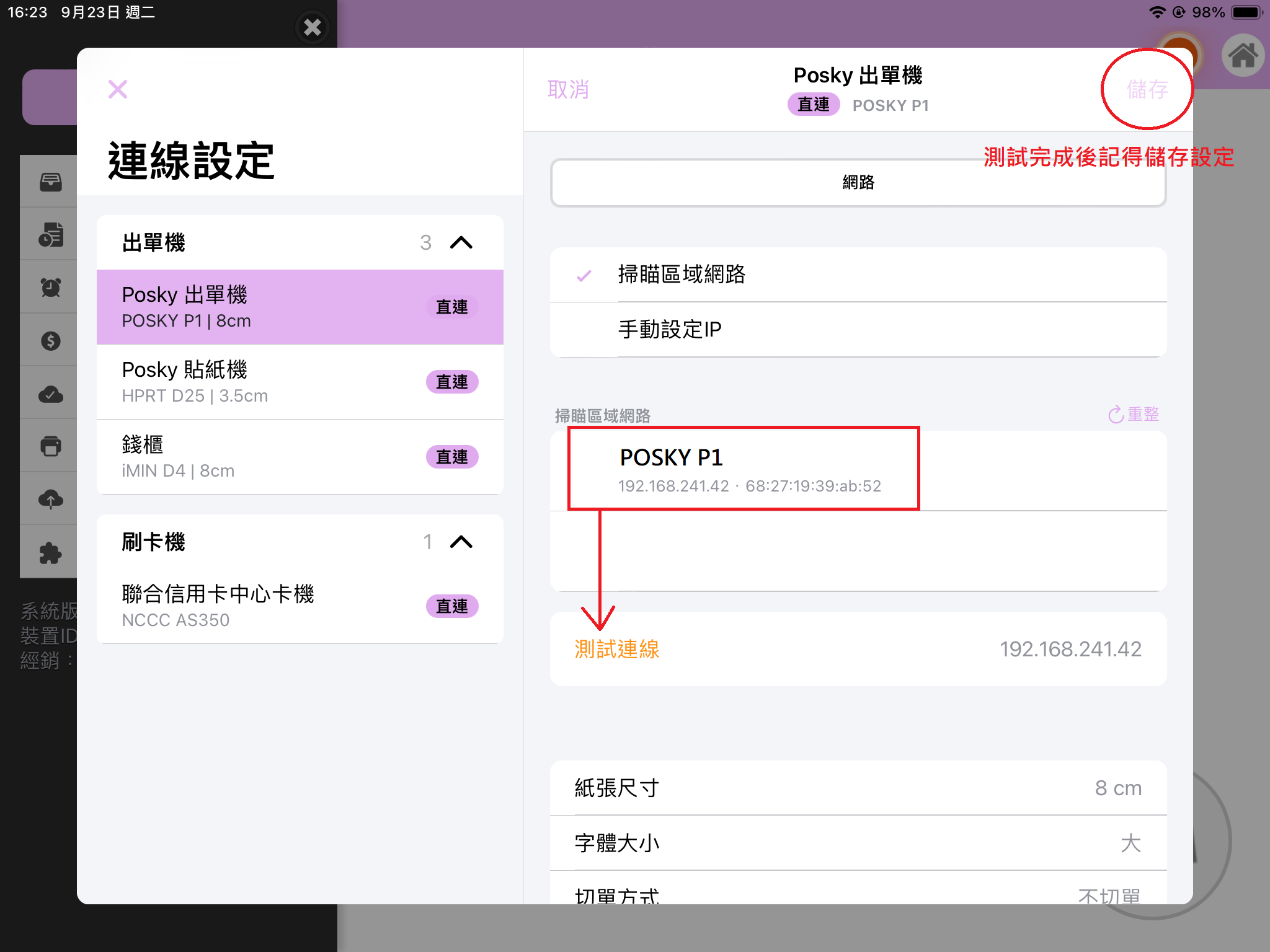Click the purple X close icon
The height and width of the screenshot is (952, 1270).
pos(117,89)
